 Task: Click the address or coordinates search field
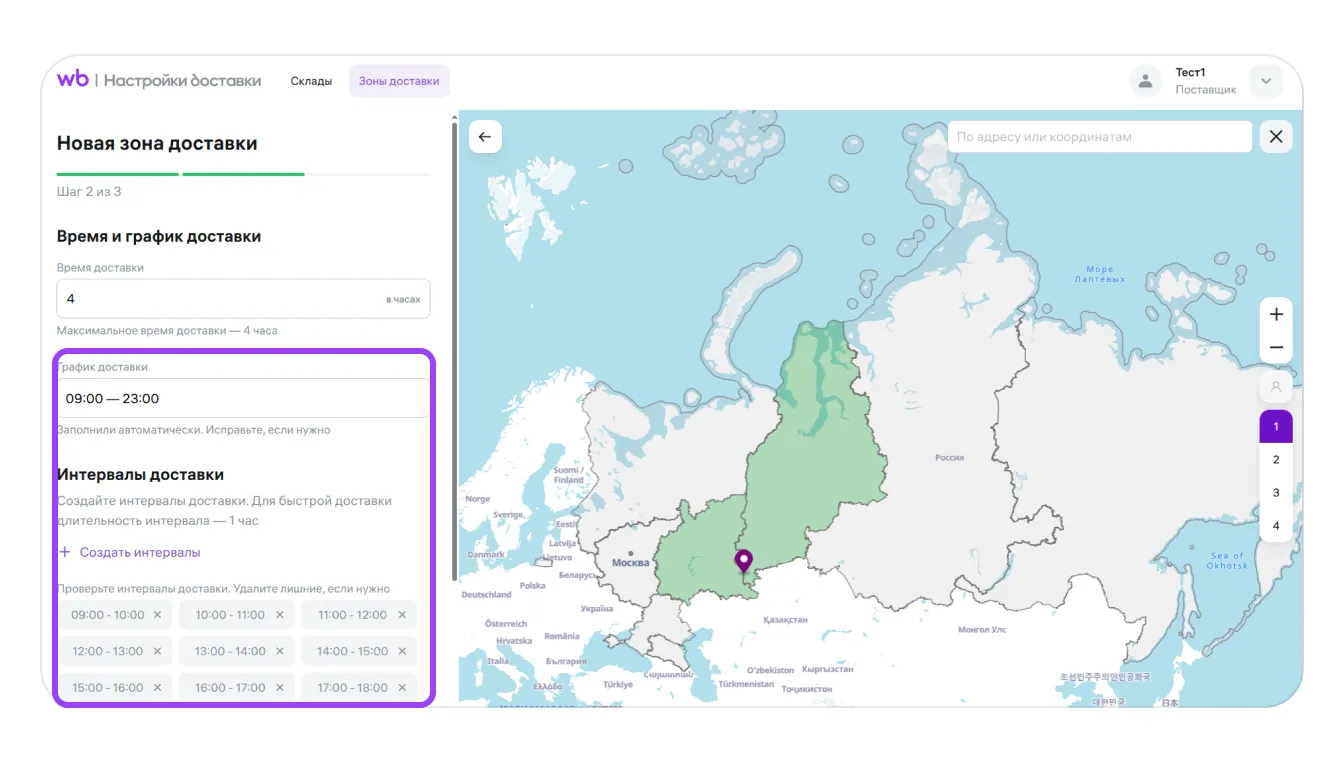[x=1098, y=137]
